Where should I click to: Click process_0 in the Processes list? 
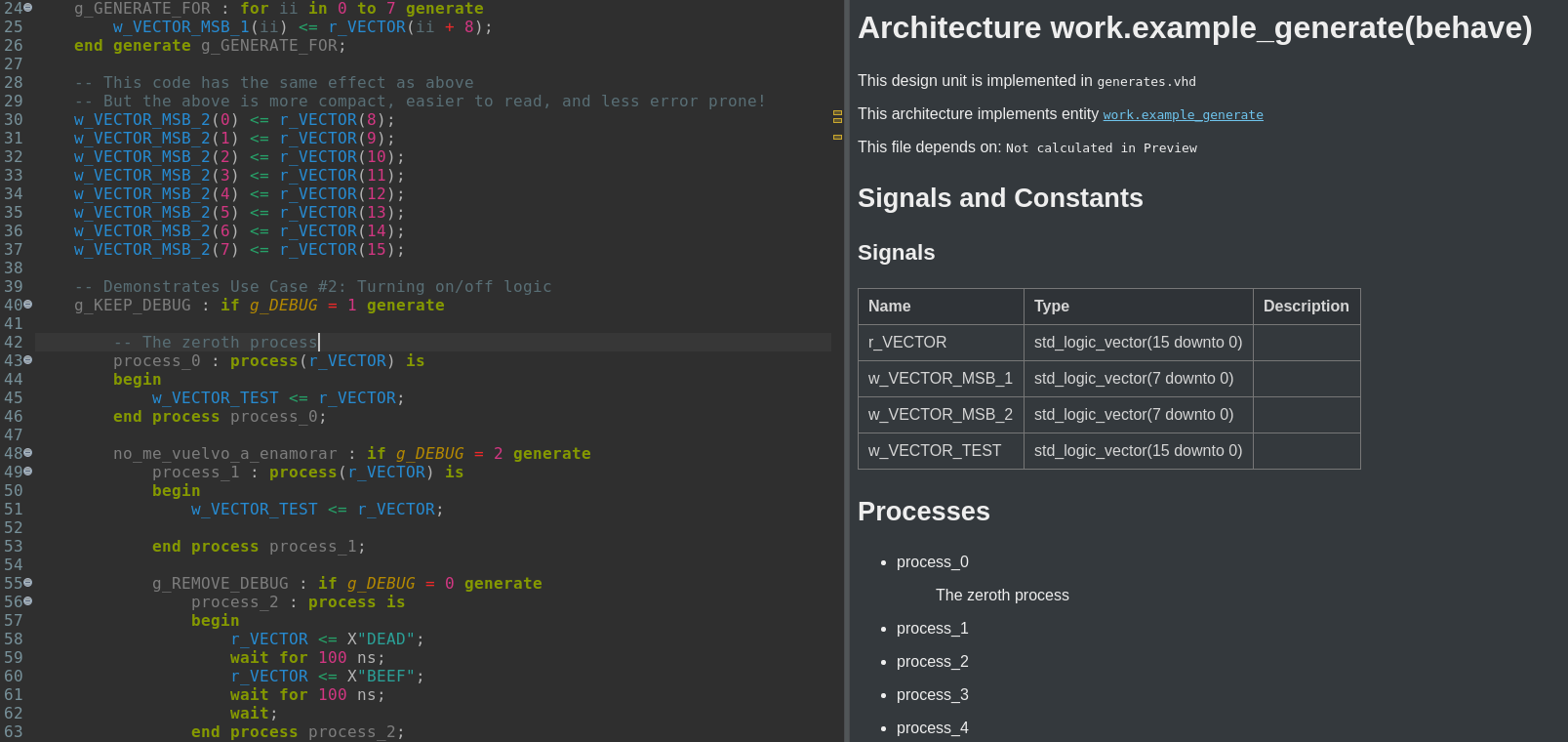[x=933, y=562]
